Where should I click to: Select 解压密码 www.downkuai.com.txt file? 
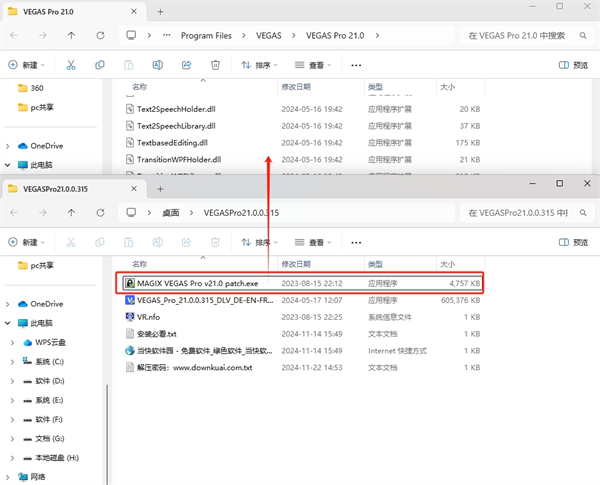[x=302, y=367]
